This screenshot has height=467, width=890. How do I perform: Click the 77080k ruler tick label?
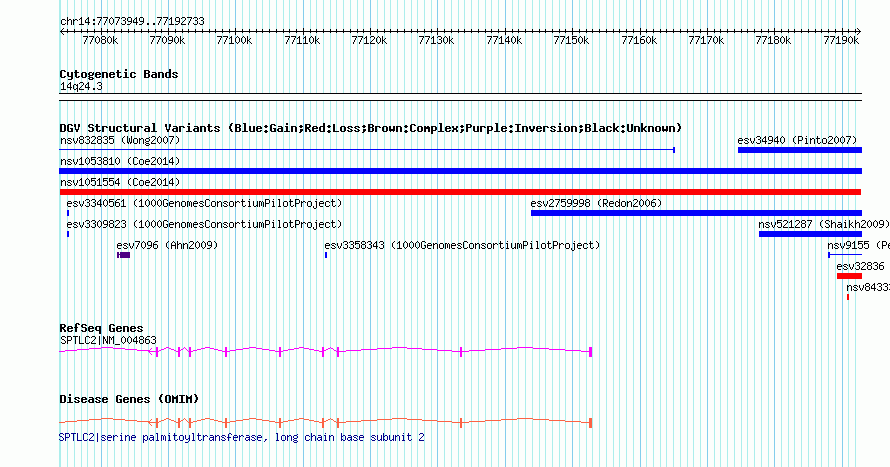[x=100, y=40]
